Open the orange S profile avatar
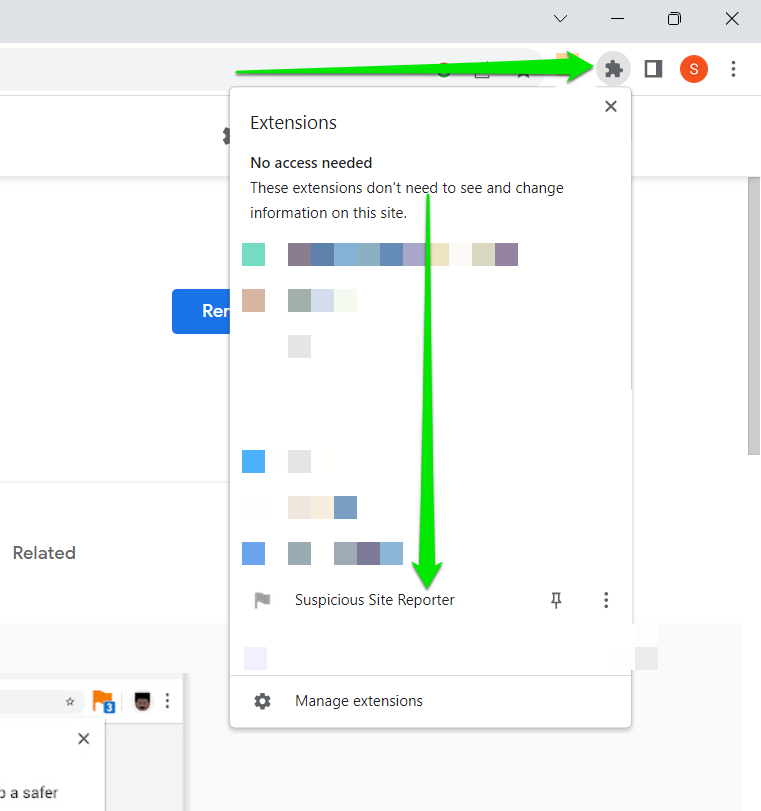Viewport: 761px width, 811px height. click(x=693, y=69)
